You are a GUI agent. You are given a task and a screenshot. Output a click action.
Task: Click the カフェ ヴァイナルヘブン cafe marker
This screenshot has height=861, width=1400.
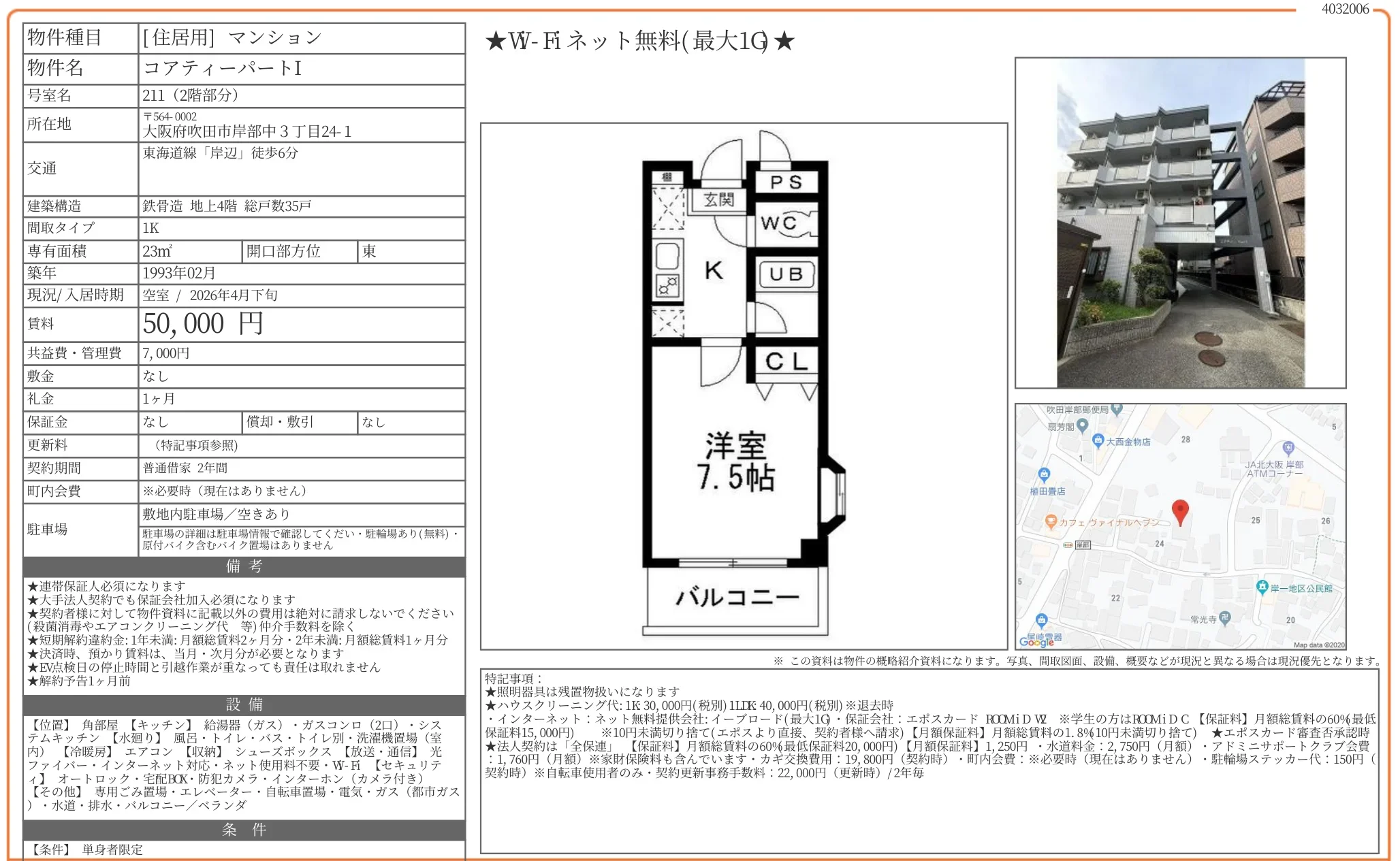(x=1051, y=522)
